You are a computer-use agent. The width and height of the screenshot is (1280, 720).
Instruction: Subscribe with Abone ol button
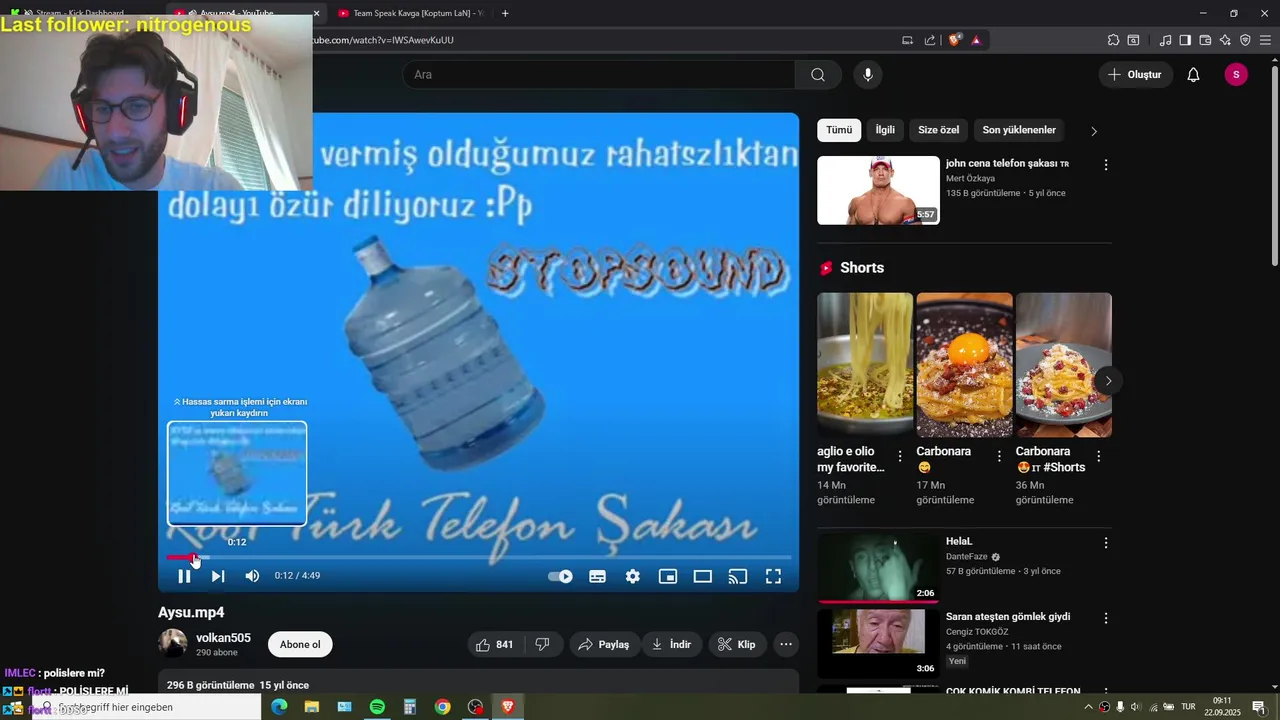pyautogui.click(x=300, y=645)
